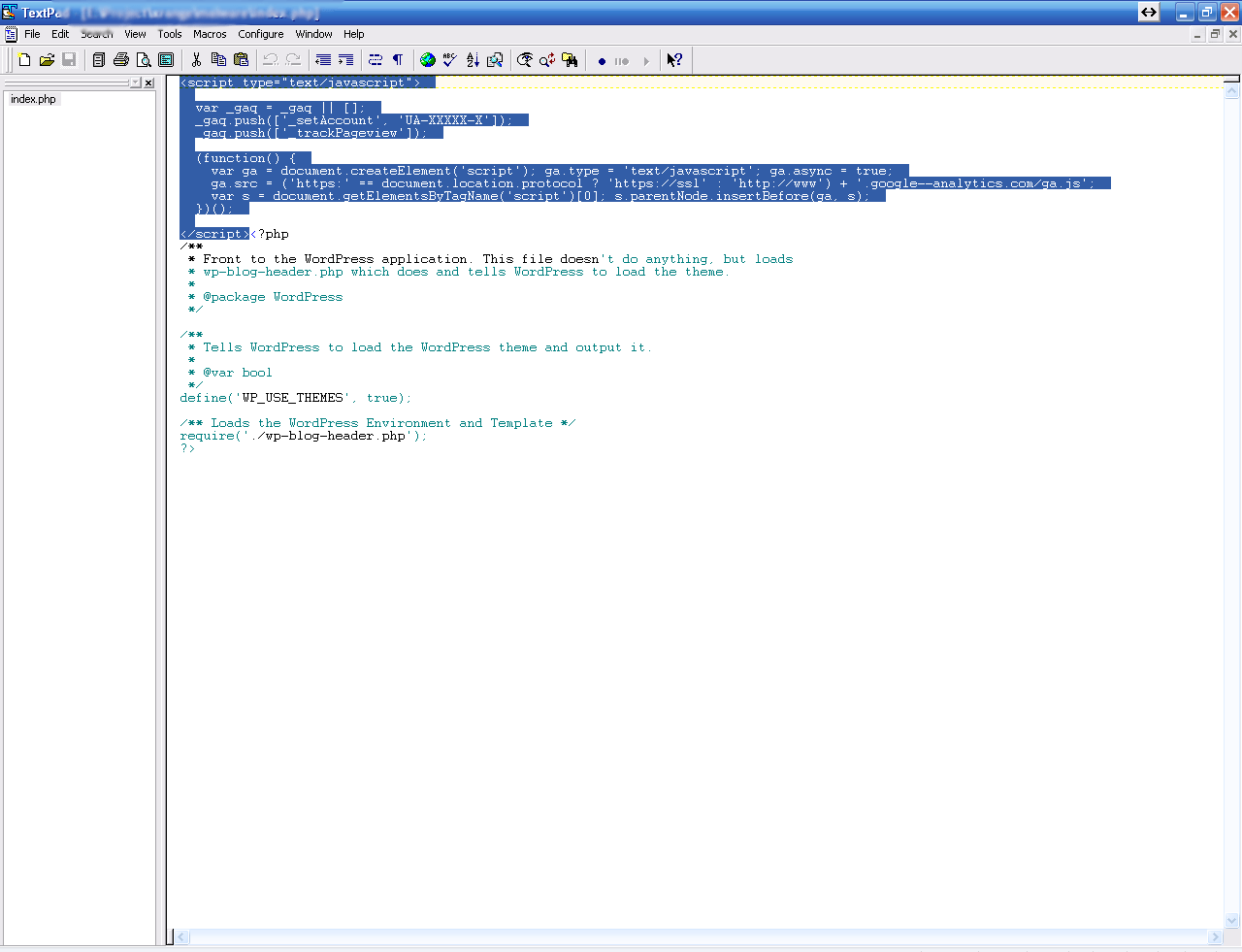Create a new document with the New icon
Viewport: 1242px width, 952px height.
pyautogui.click(x=24, y=60)
